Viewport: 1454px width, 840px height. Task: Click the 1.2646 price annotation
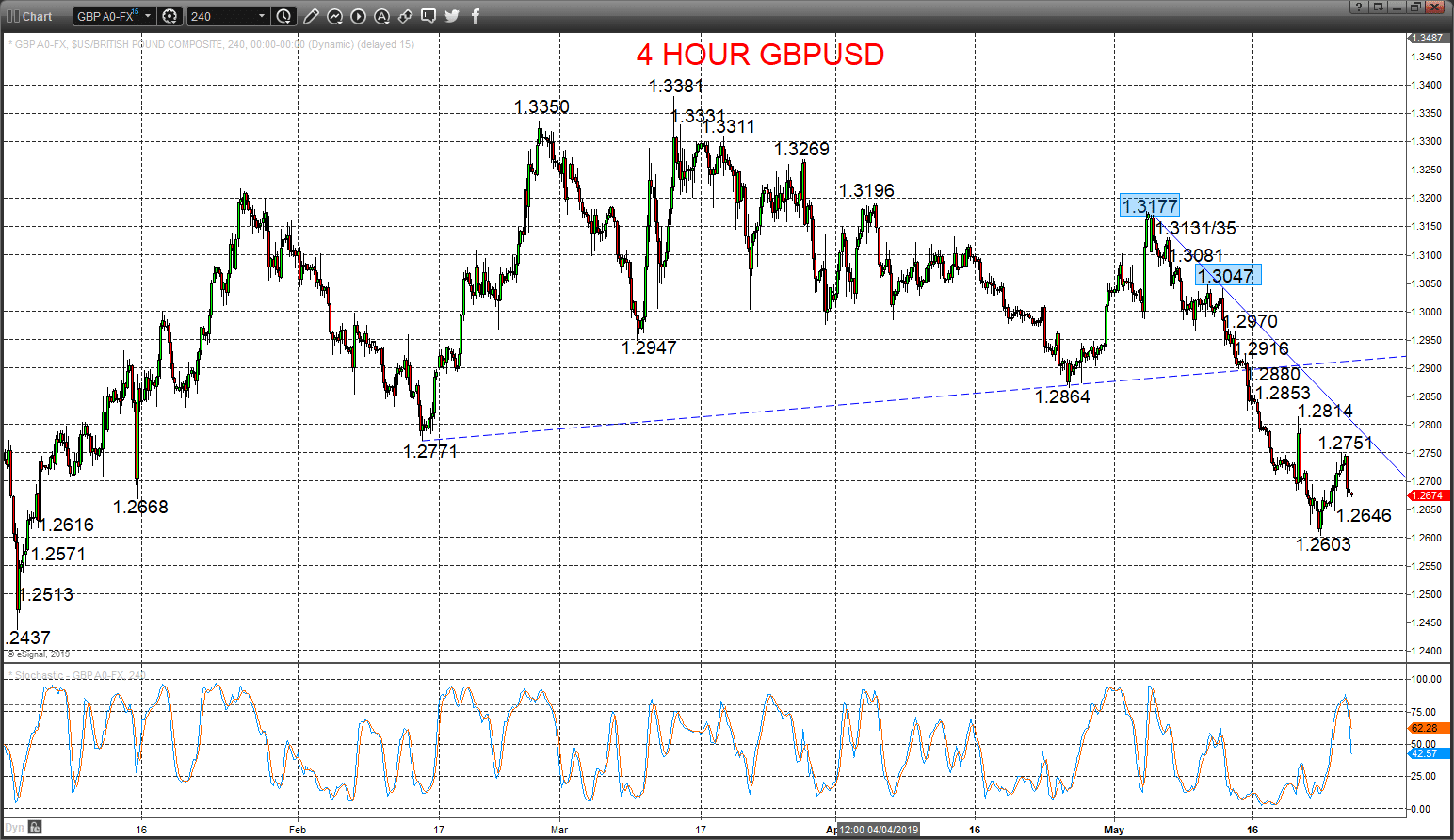[x=1364, y=515]
